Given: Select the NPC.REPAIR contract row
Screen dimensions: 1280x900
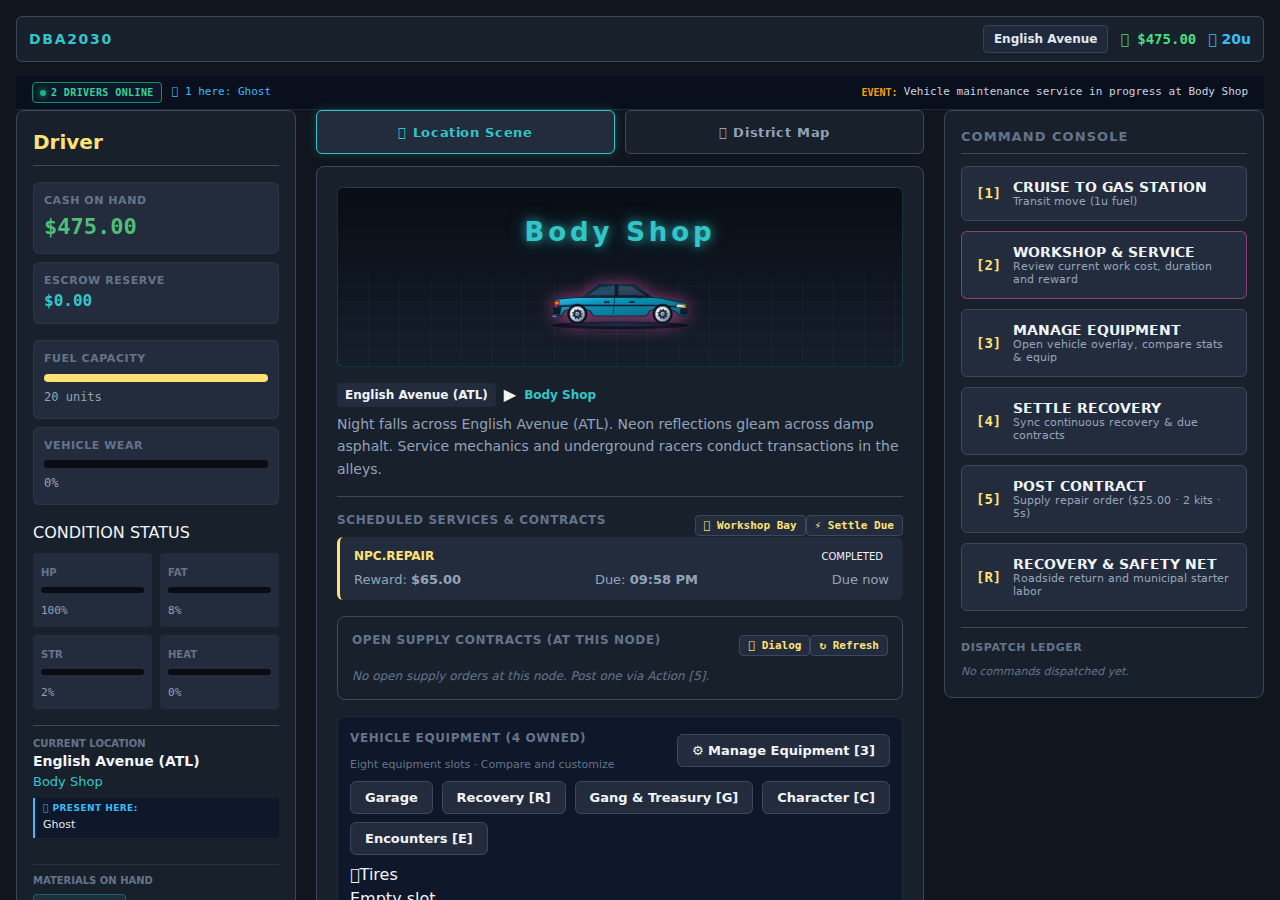Looking at the screenshot, I should click(x=620, y=568).
